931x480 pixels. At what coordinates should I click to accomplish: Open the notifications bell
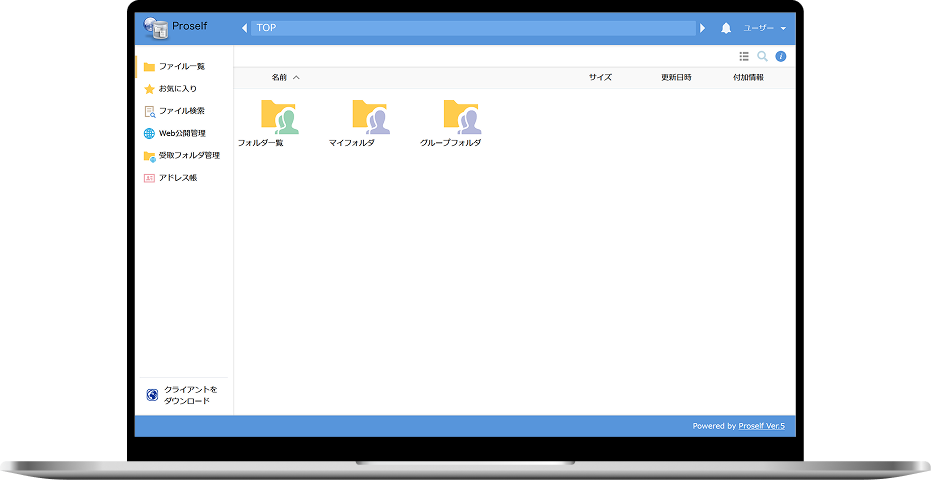(x=726, y=28)
